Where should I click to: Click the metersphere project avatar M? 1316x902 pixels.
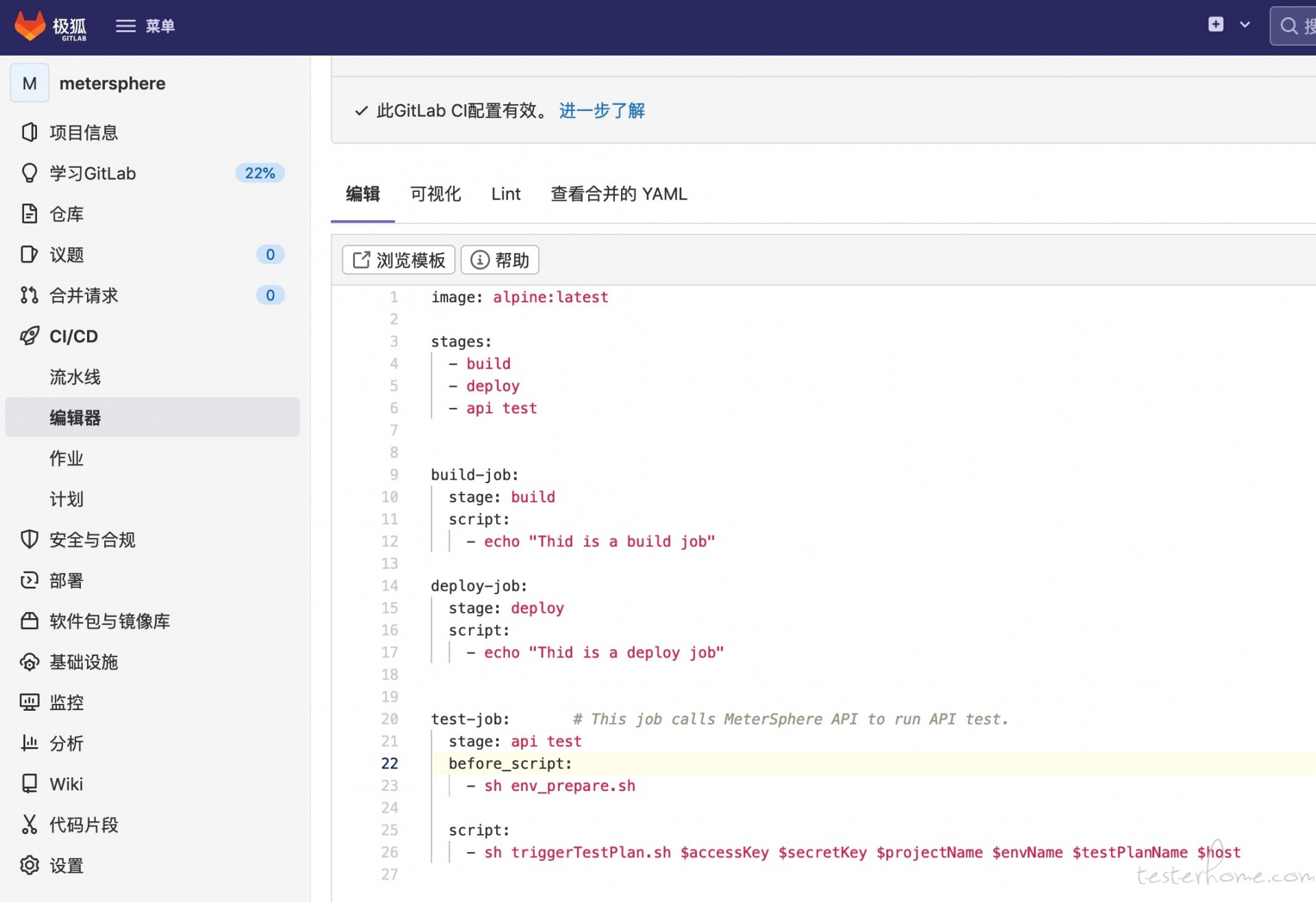pos(29,83)
